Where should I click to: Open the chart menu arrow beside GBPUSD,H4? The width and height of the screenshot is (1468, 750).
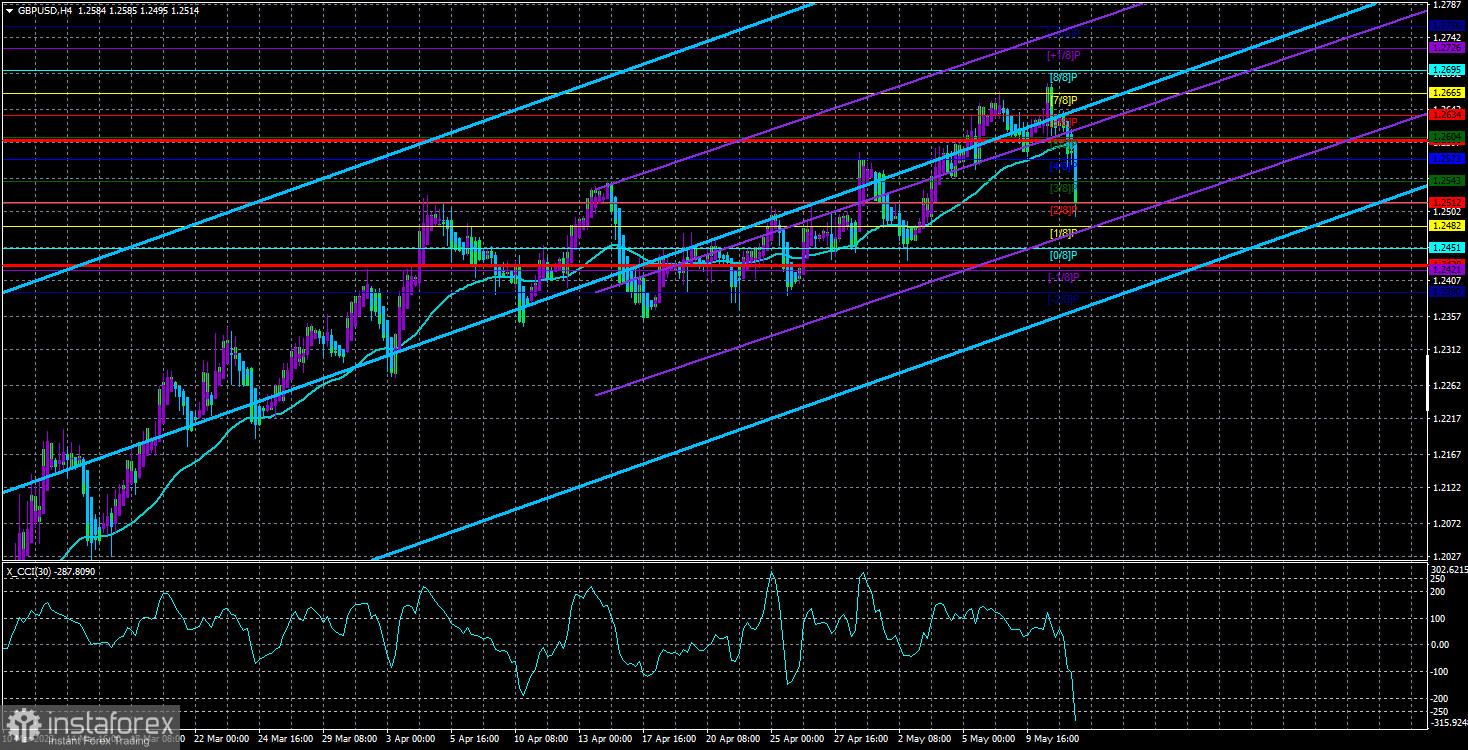9,9
